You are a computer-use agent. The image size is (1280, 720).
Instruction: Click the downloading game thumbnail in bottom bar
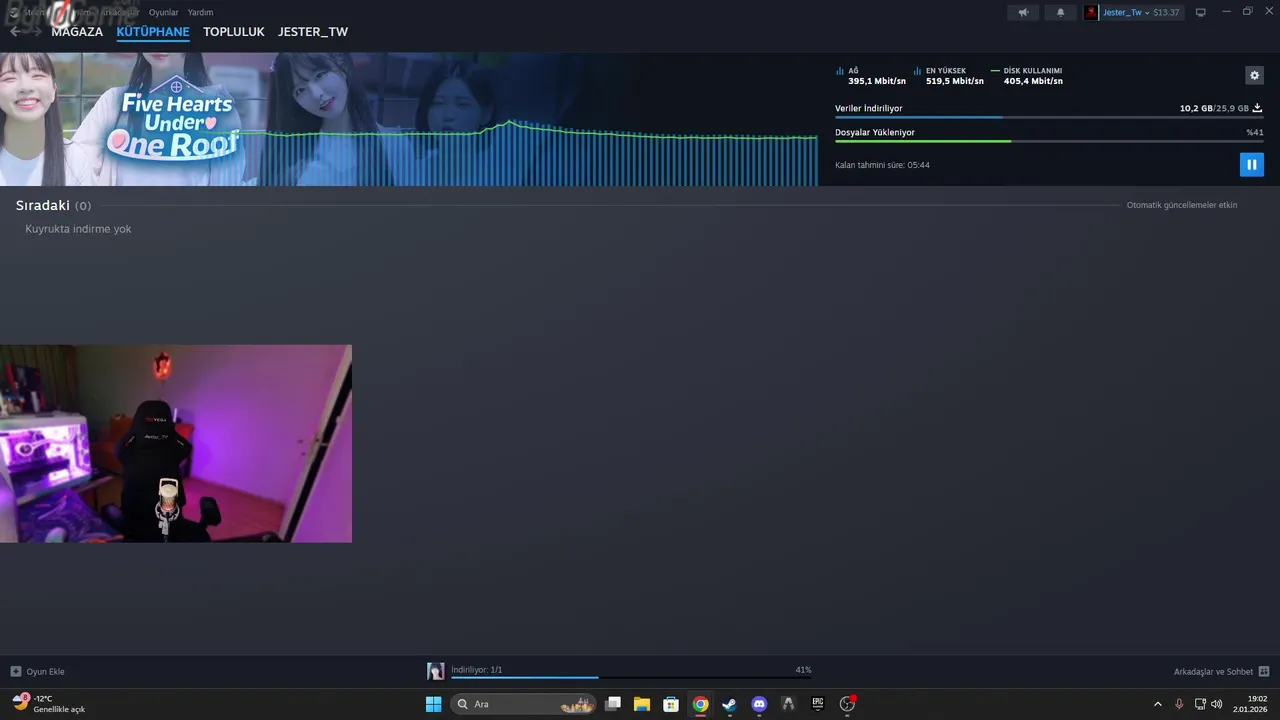435,671
